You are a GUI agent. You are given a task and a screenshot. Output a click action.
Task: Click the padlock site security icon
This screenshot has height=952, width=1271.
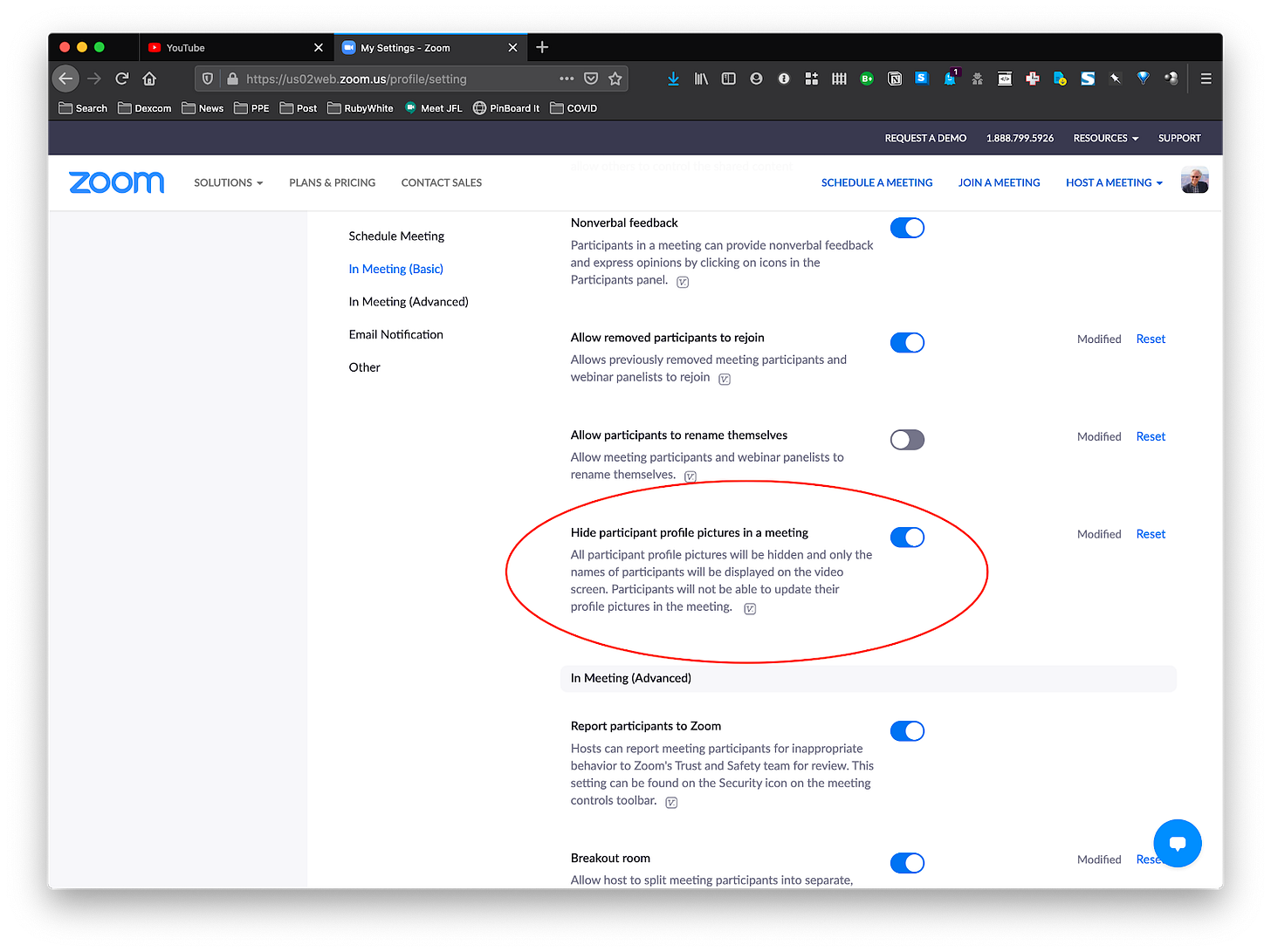click(x=232, y=79)
